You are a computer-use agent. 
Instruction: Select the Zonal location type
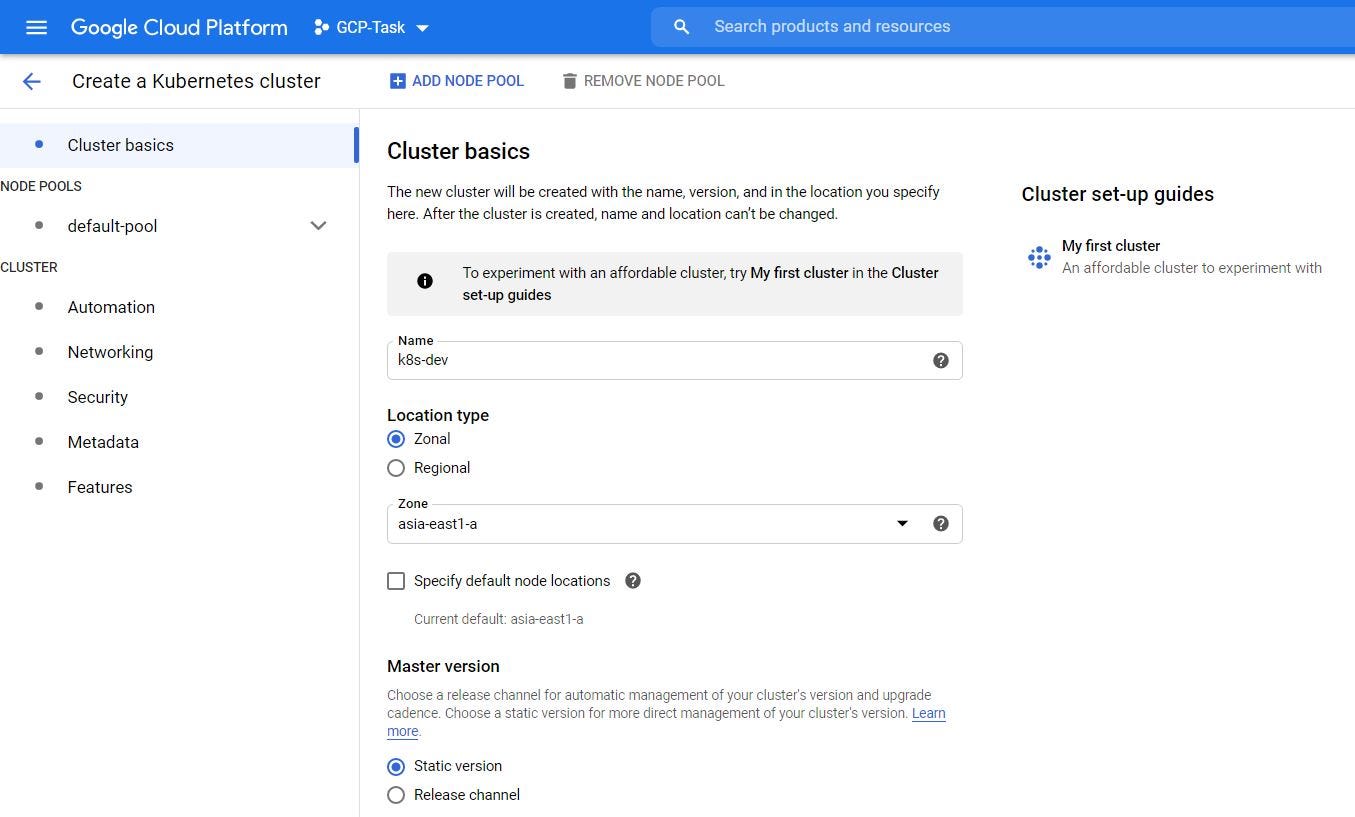(396, 439)
